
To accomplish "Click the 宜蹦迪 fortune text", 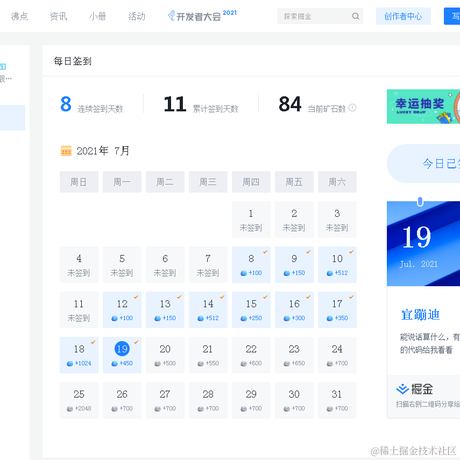I will [420, 315].
